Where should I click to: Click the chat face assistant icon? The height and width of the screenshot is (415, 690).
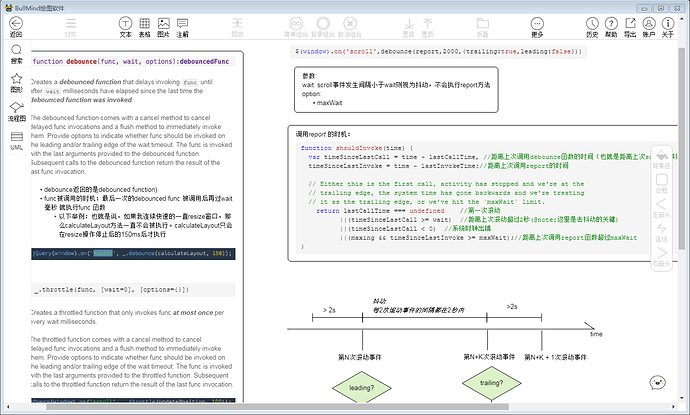(657, 382)
